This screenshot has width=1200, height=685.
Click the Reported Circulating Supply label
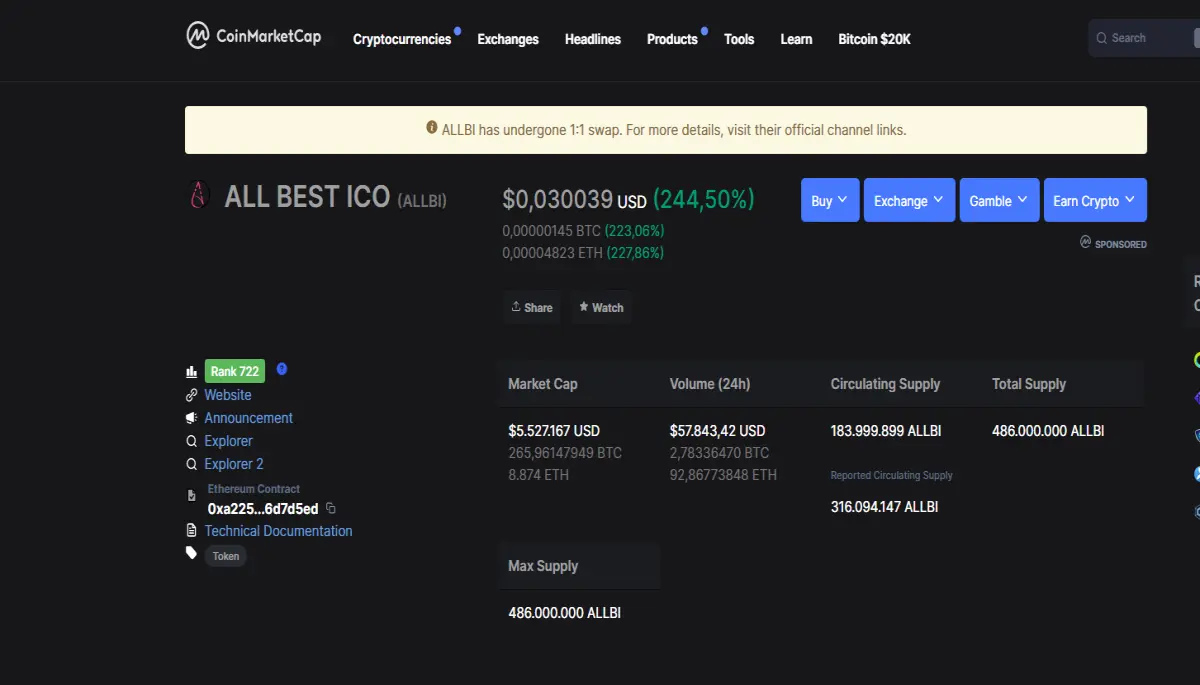pyautogui.click(x=892, y=476)
